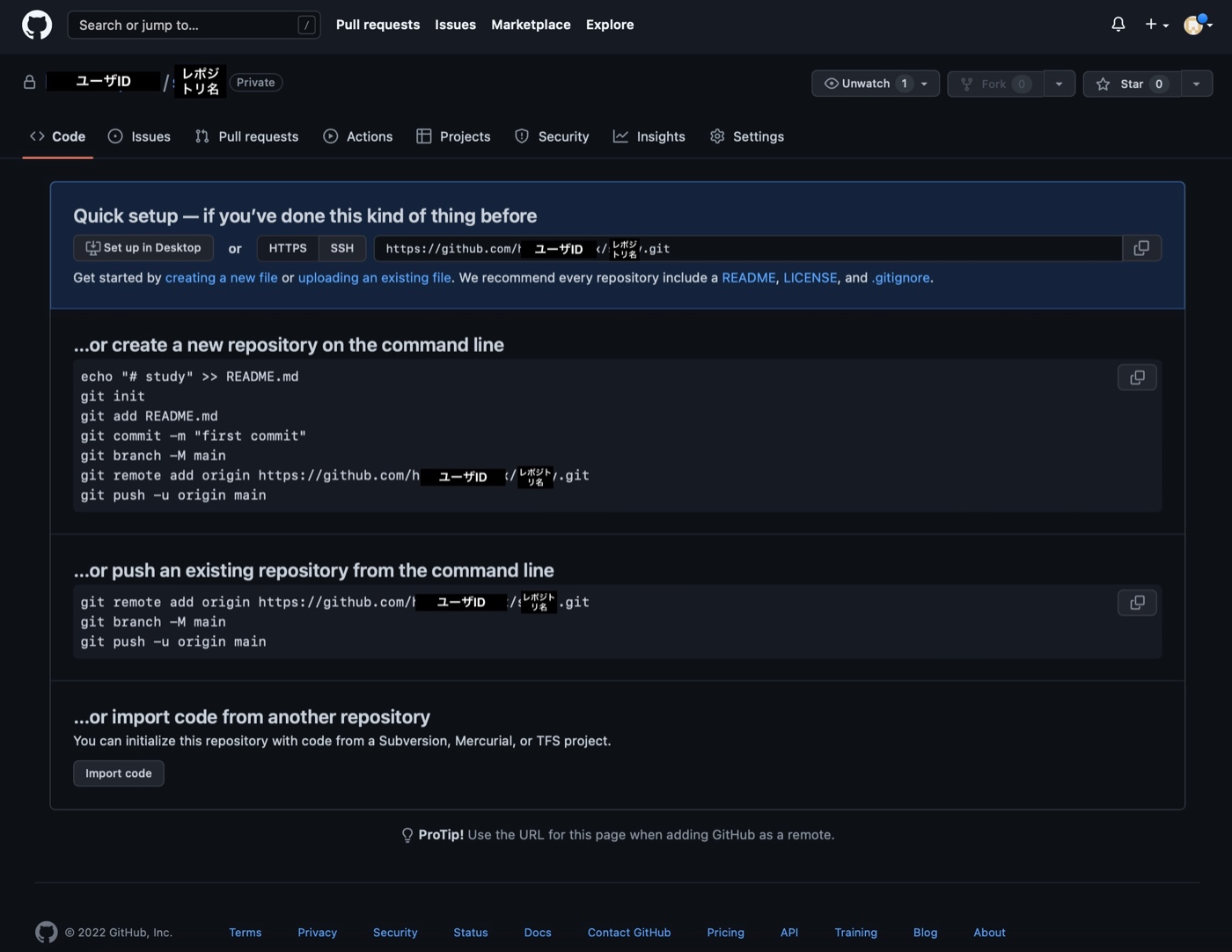
Task: Click the footer GitHub logo
Action: pyautogui.click(x=47, y=932)
